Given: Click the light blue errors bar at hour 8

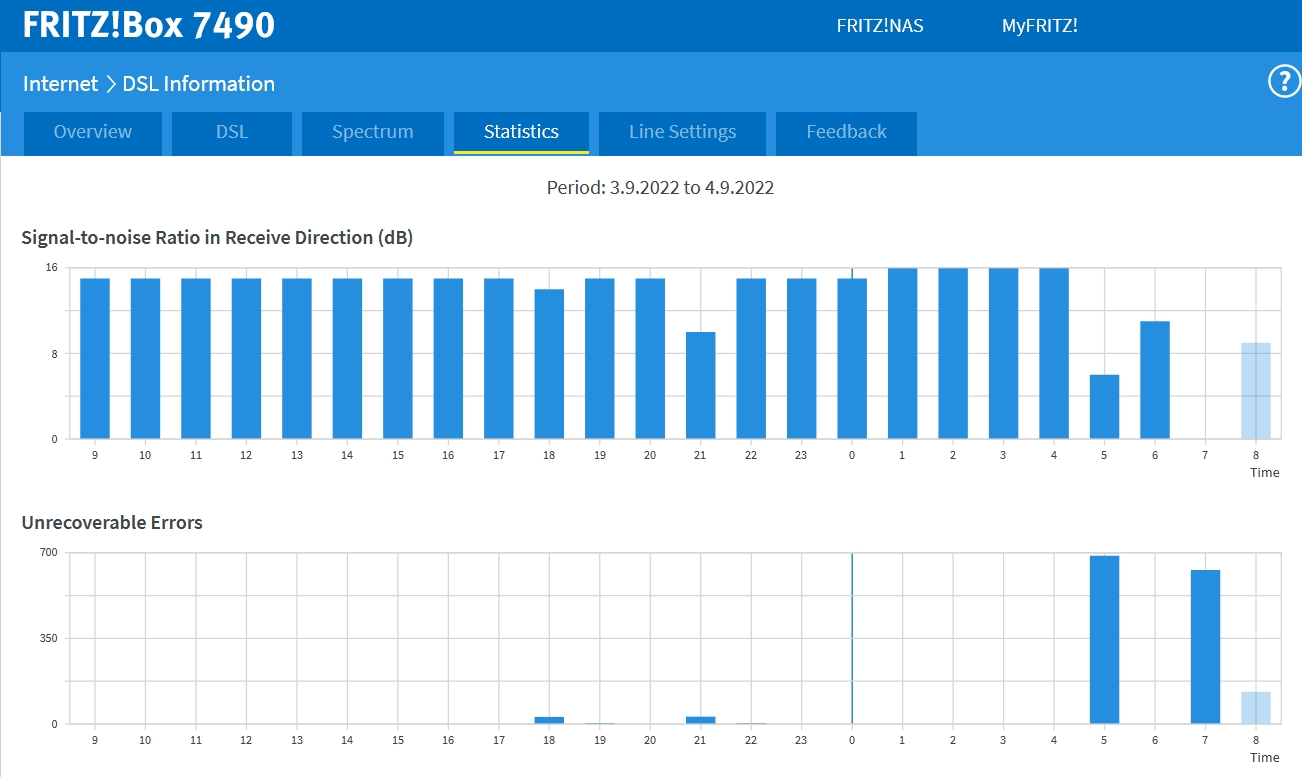Looking at the screenshot, I should pos(1255,707).
